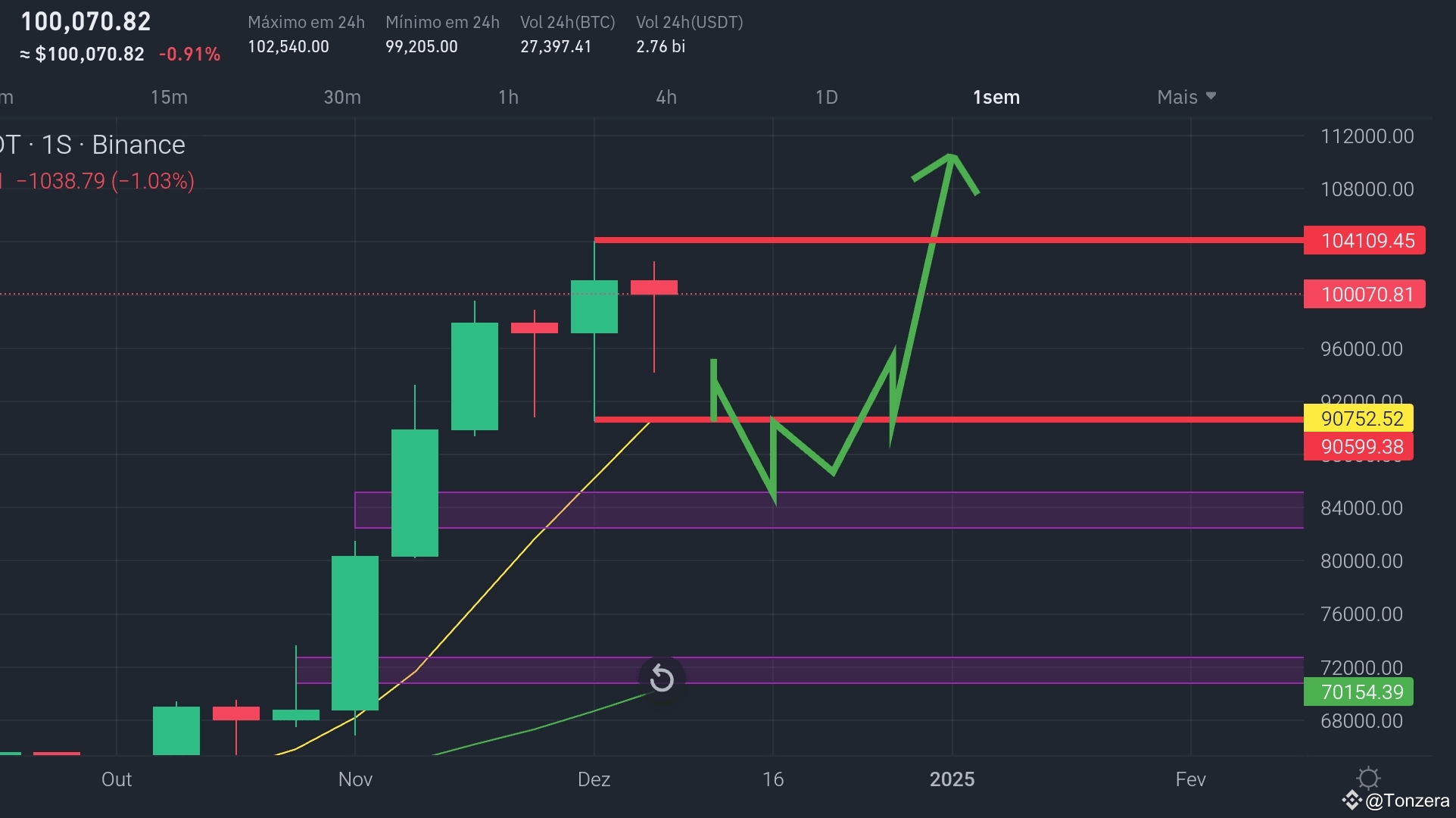Click the @Tonzera watermark link

click(x=1407, y=801)
